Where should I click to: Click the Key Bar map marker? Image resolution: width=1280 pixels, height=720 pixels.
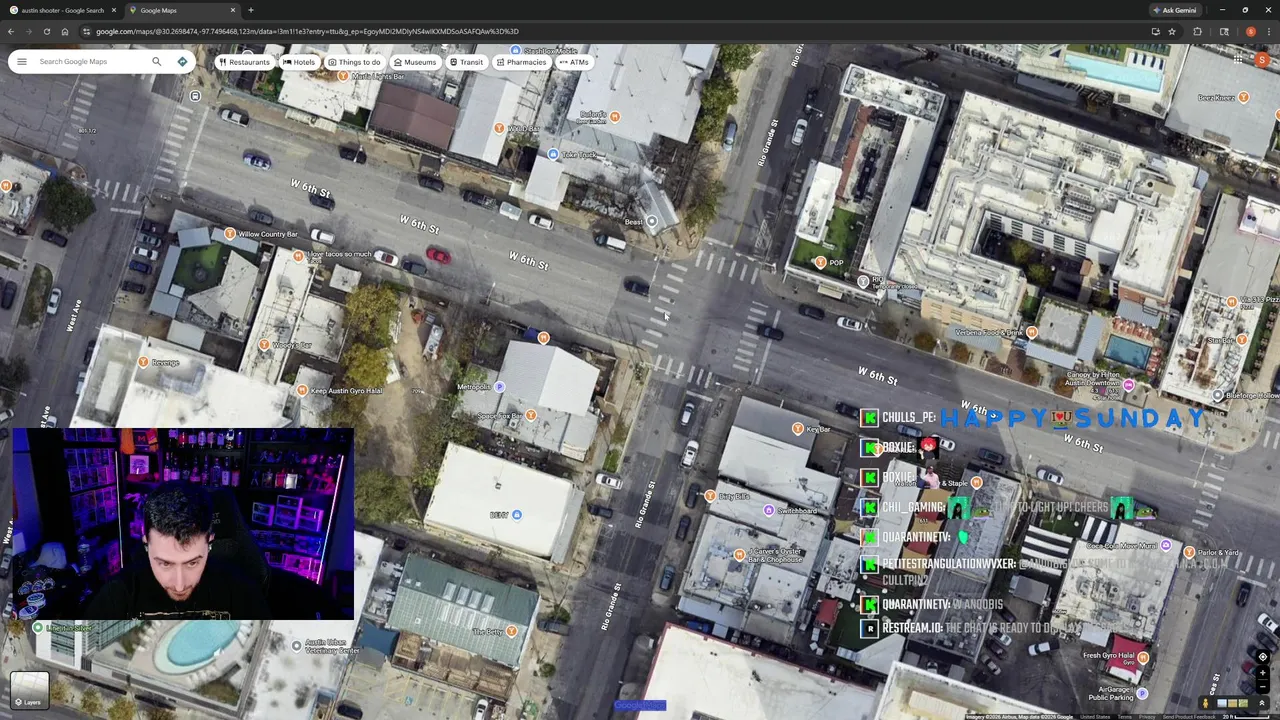click(x=797, y=429)
